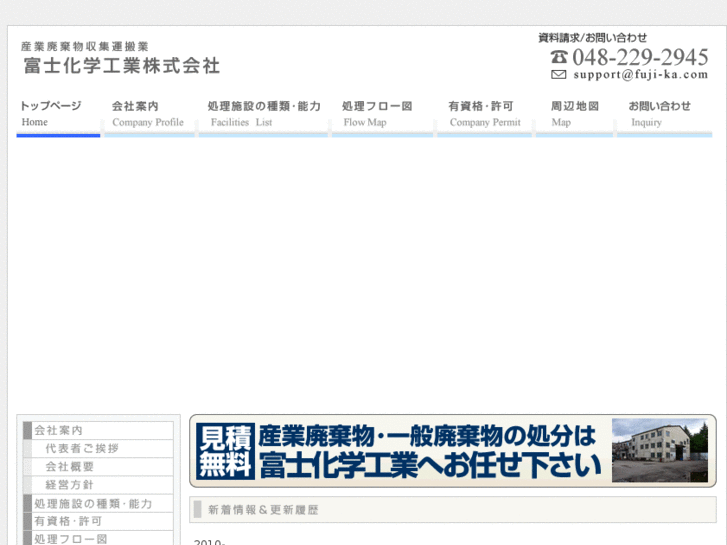727x545 pixels.
Task: Click the envelope mail icon
Action: pyautogui.click(x=559, y=75)
